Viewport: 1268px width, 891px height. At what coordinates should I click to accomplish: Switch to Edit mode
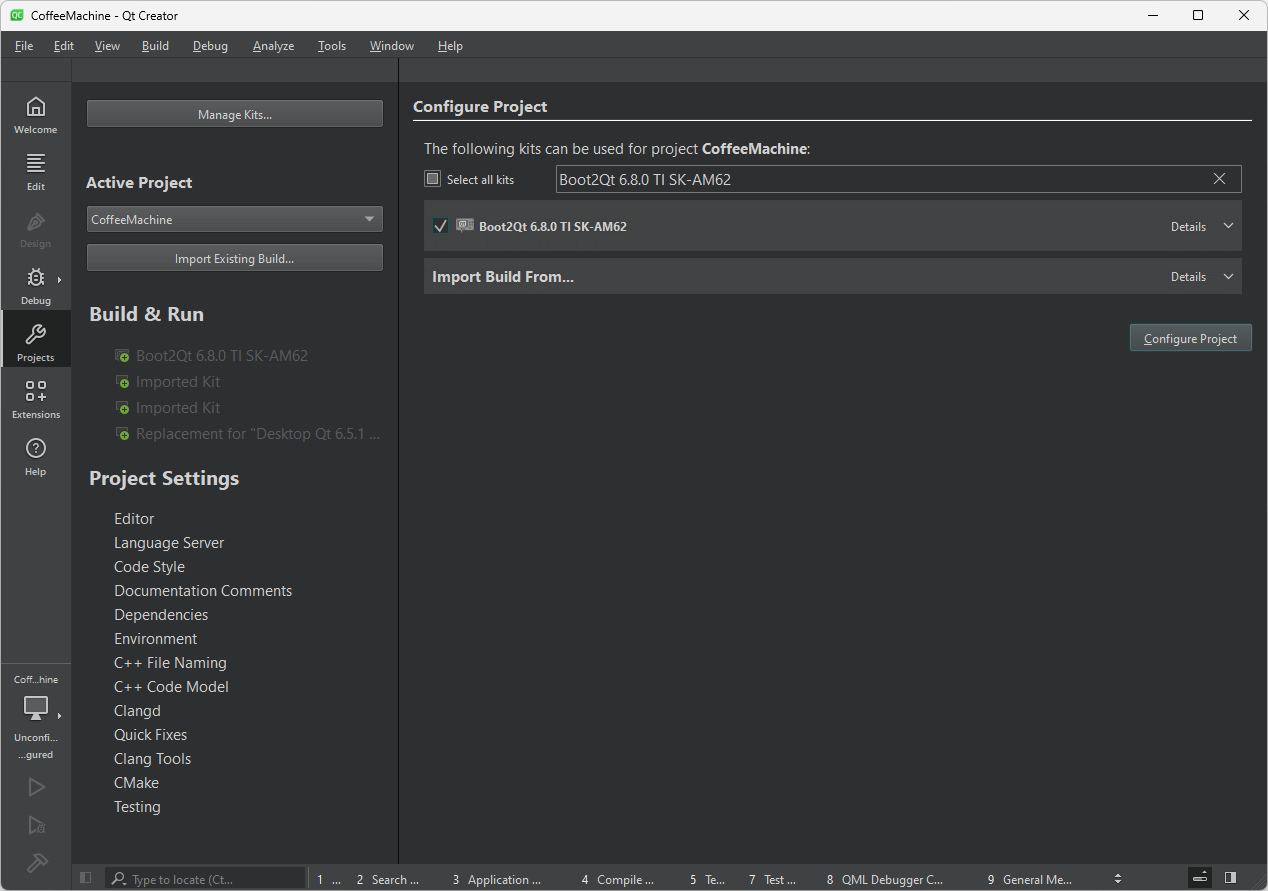point(35,171)
